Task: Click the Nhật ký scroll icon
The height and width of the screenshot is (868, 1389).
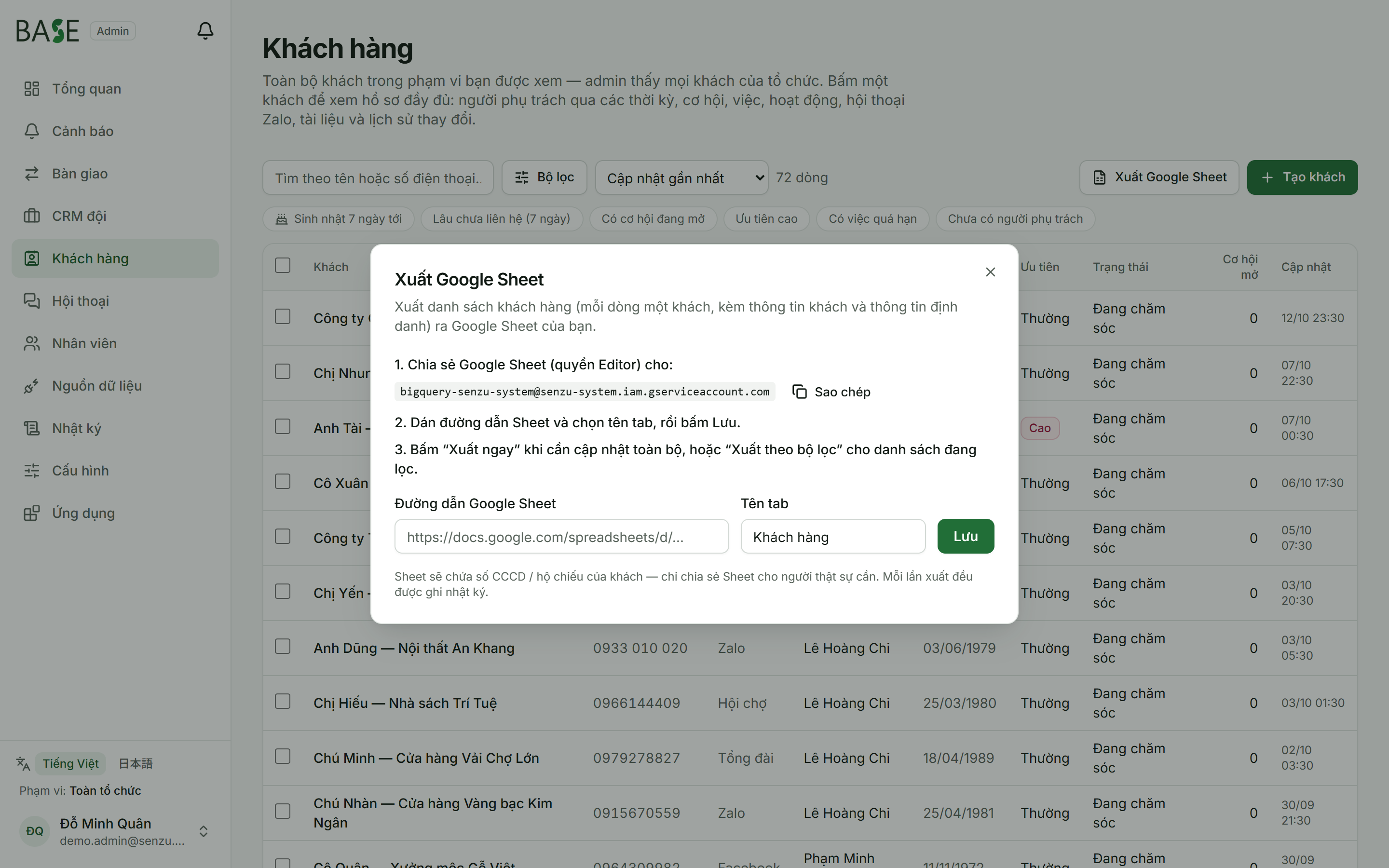Action: (31, 428)
